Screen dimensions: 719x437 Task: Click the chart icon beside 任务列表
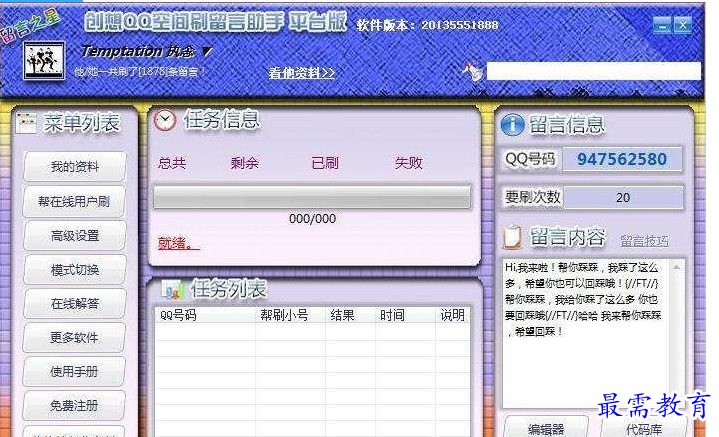point(173,290)
